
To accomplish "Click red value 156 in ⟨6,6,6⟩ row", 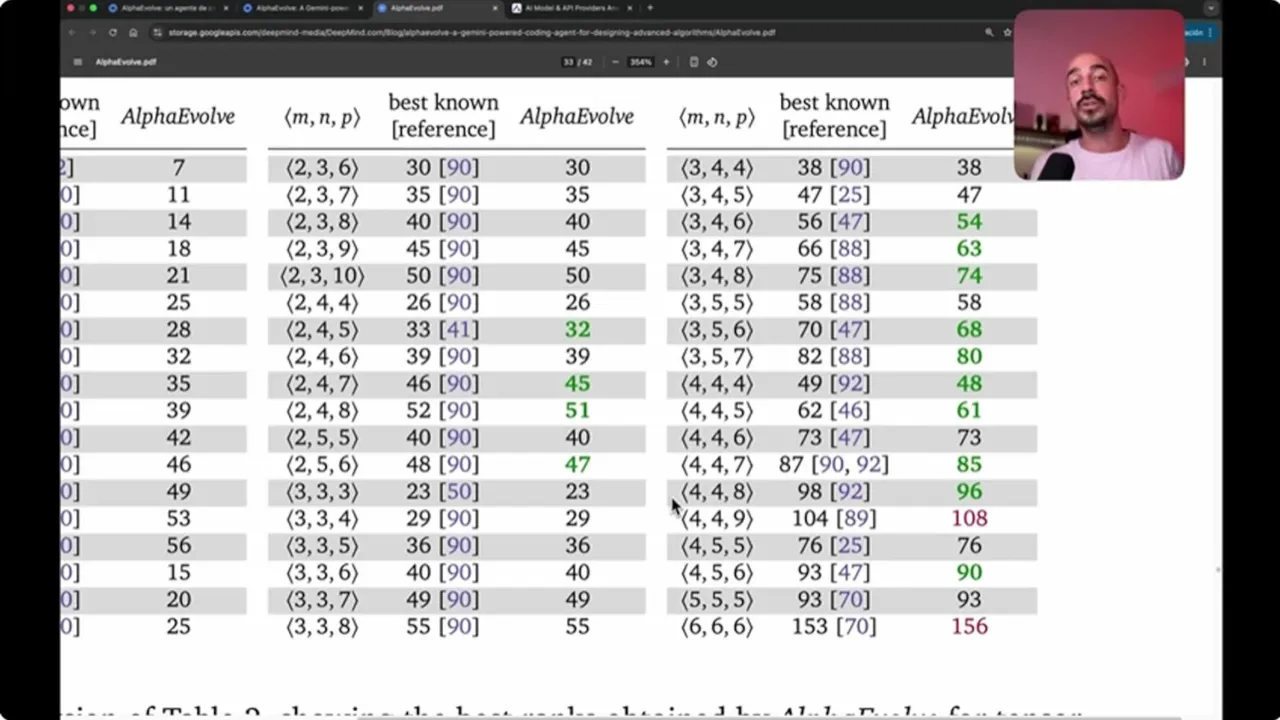I will pos(969,626).
